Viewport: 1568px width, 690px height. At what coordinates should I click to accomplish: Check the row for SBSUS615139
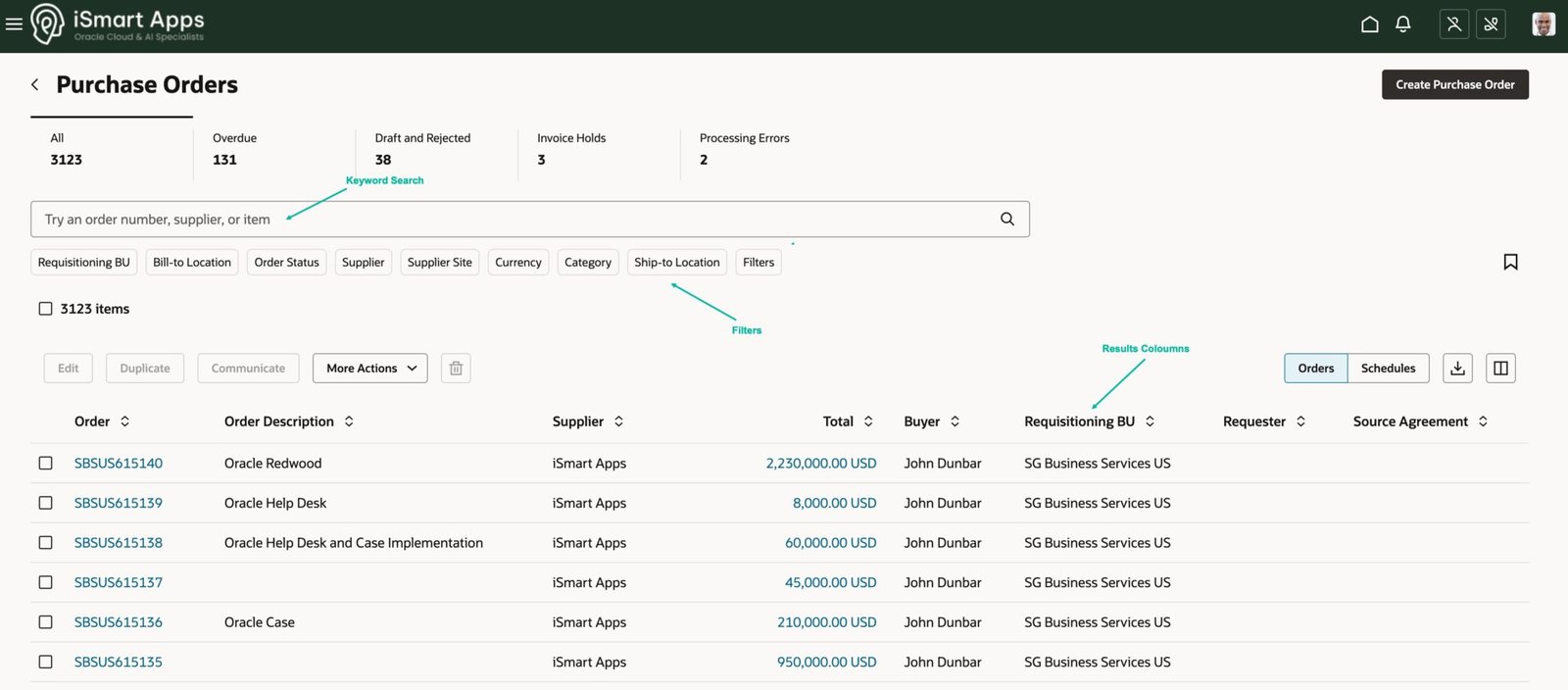click(45, 503)
